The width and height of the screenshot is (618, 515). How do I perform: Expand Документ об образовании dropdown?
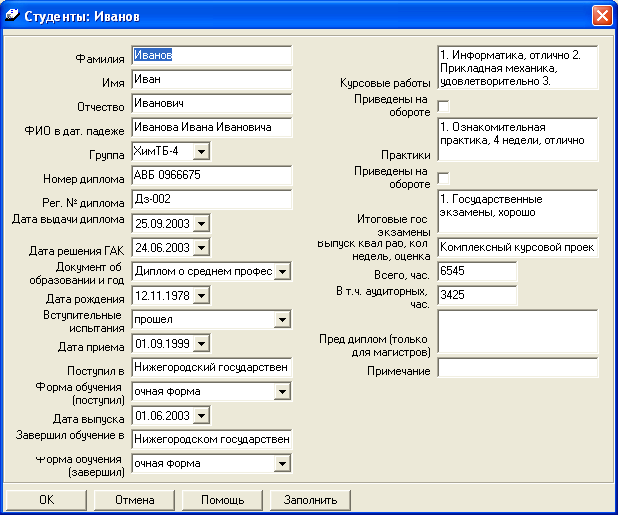tap(282, 271)
